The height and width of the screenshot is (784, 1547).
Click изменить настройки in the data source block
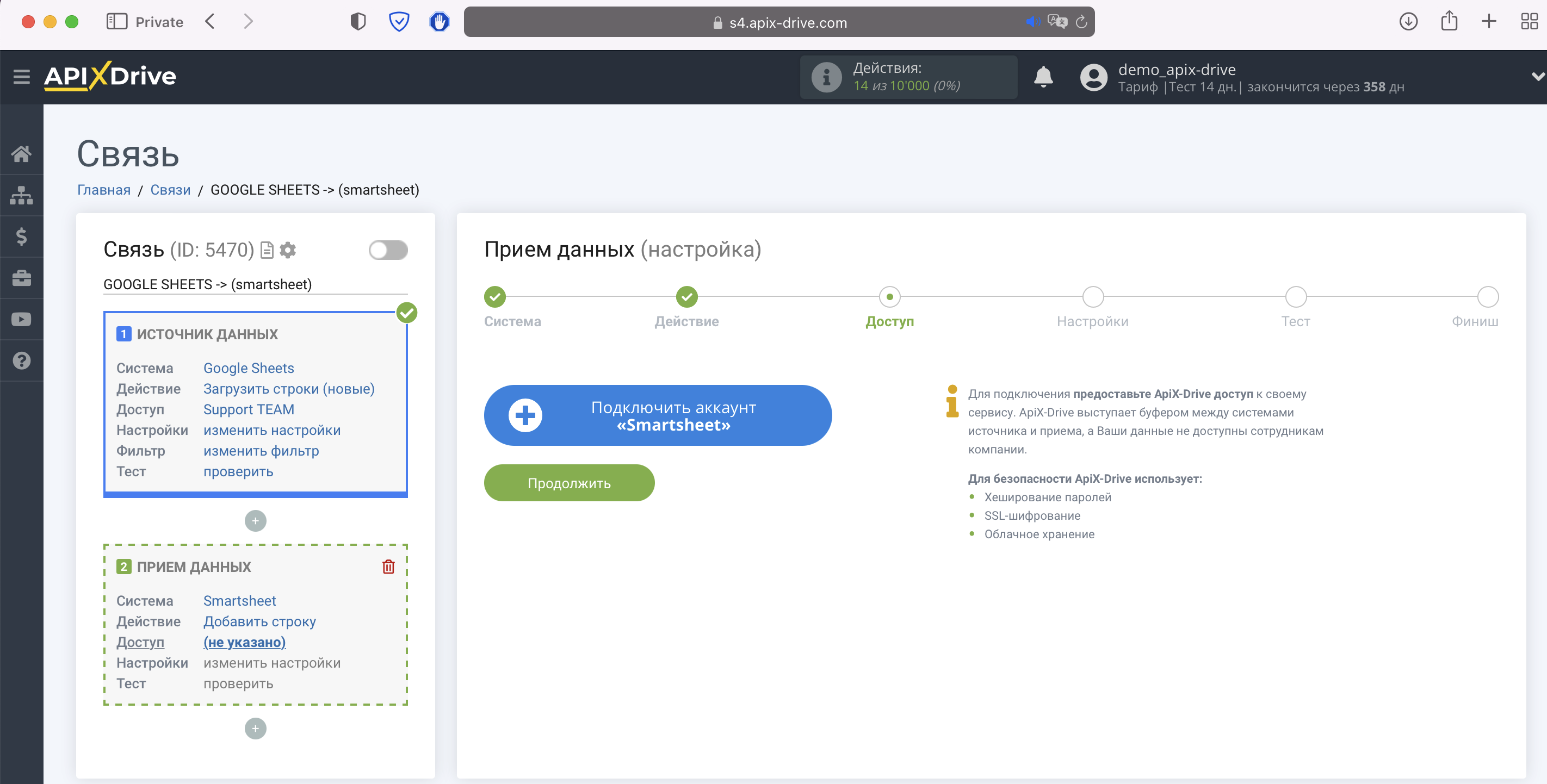point(272,431)
